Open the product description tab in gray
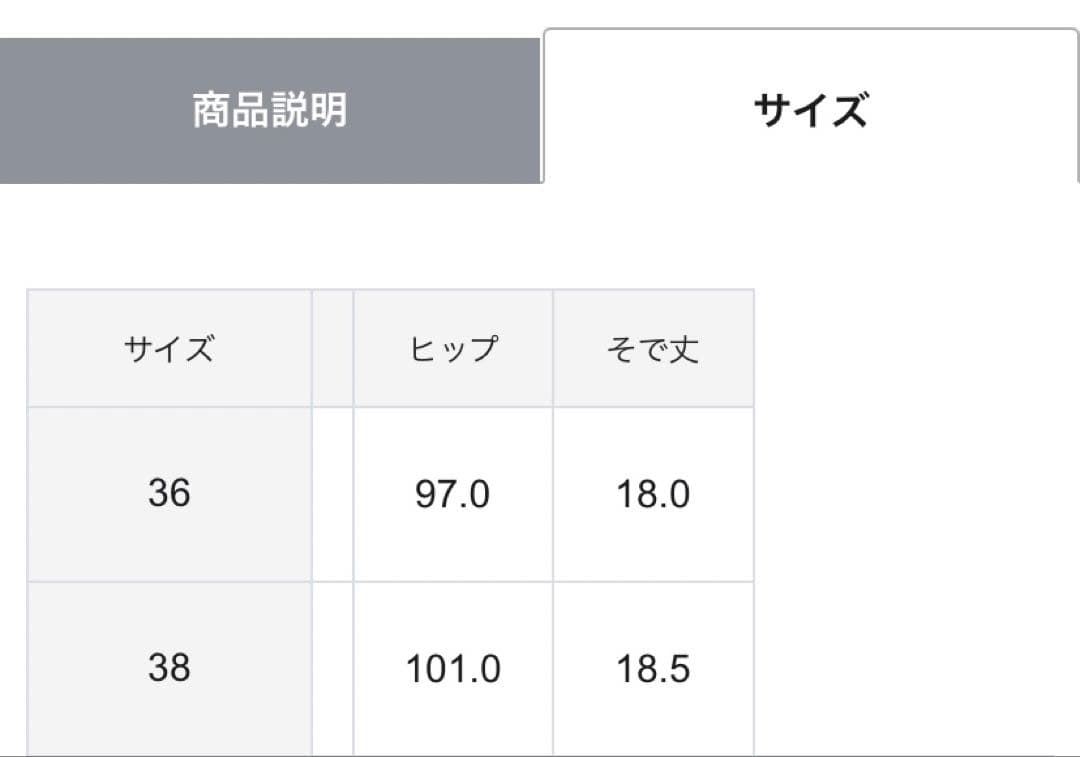Viewport: 1080px width, 757px height. 270,110
